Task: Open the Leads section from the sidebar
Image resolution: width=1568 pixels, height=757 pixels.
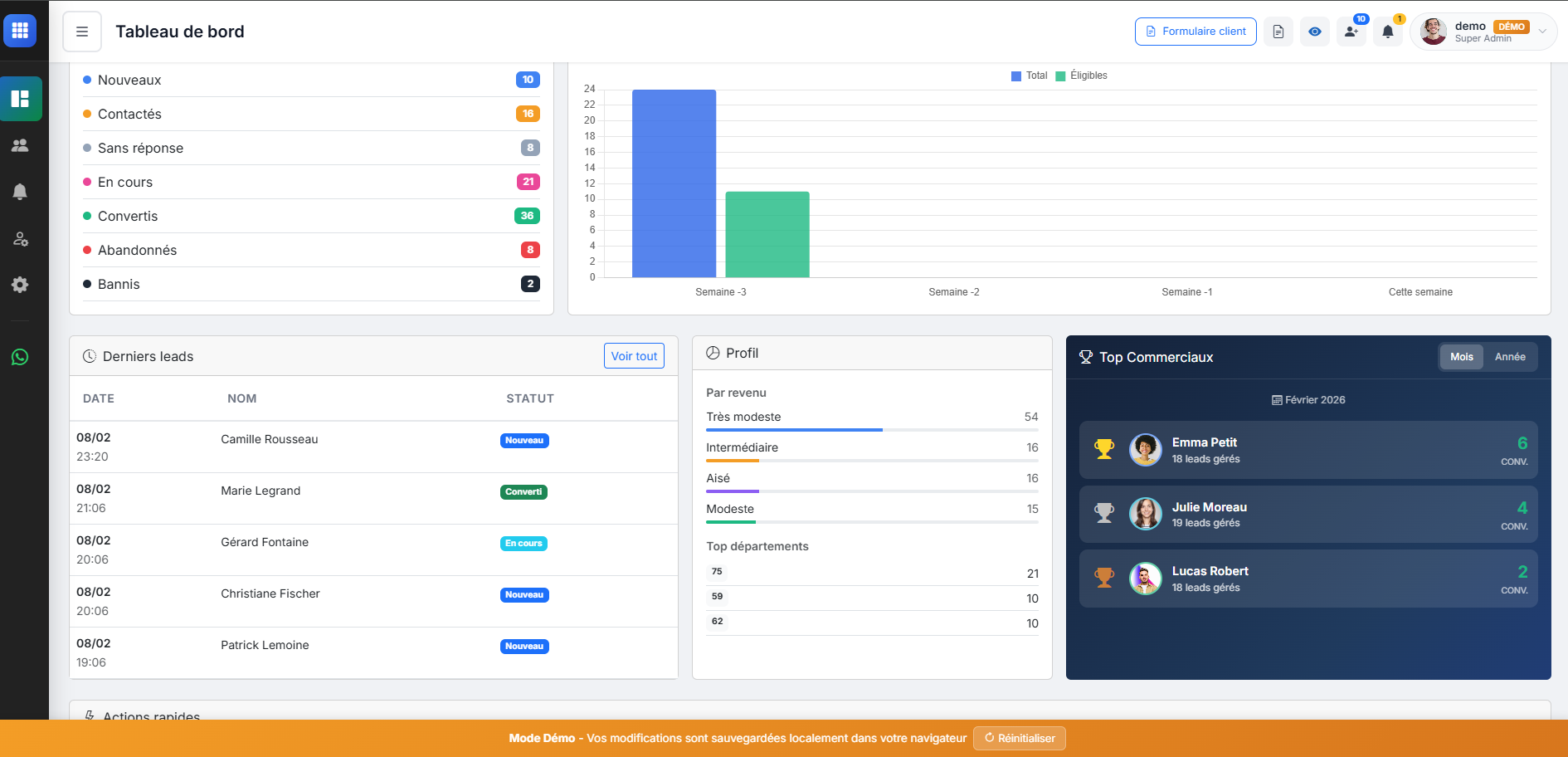Action: tap(21, 145)
